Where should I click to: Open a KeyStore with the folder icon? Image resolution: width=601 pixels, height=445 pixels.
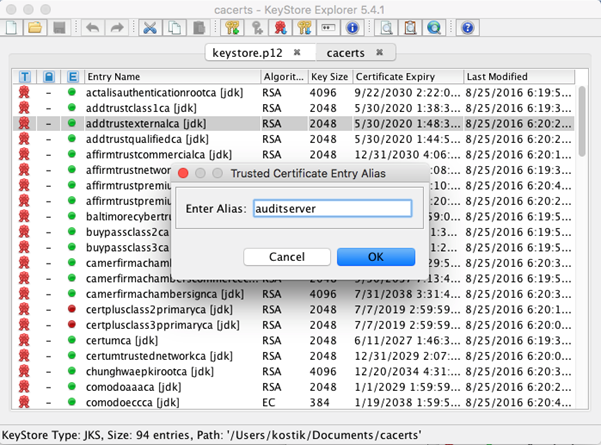click(x=35, y=28)
